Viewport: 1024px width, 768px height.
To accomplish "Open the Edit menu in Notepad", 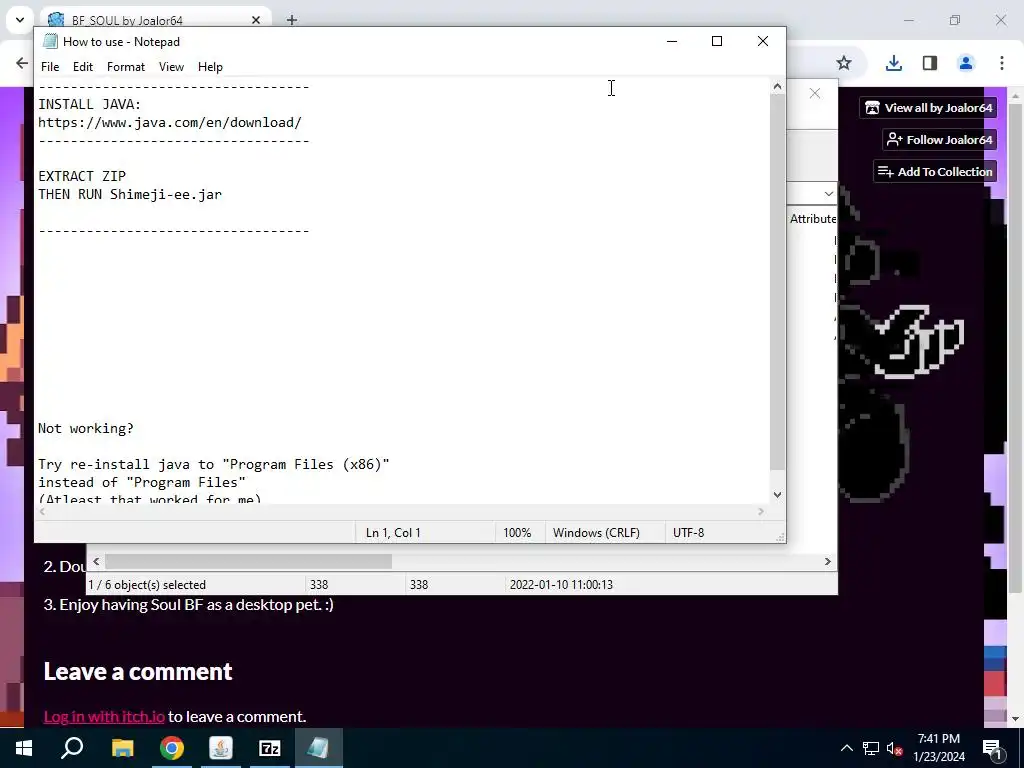I will 82,67.
